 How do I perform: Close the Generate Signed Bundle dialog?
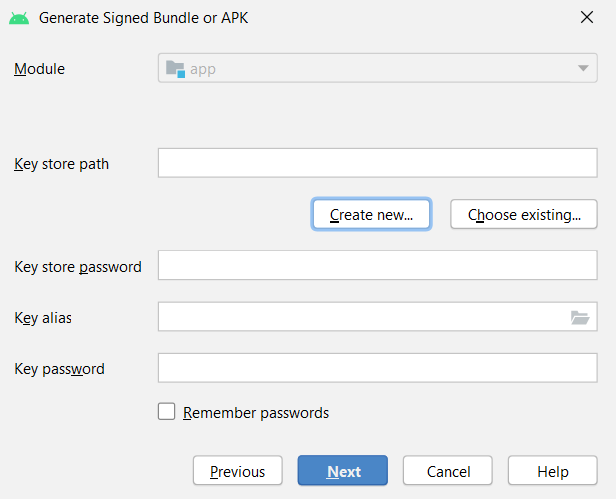[586, 16]
